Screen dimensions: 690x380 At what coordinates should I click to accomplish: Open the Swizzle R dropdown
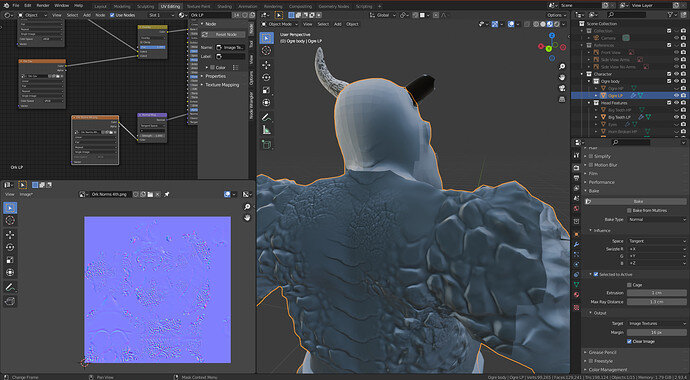(x=657, y=249)
